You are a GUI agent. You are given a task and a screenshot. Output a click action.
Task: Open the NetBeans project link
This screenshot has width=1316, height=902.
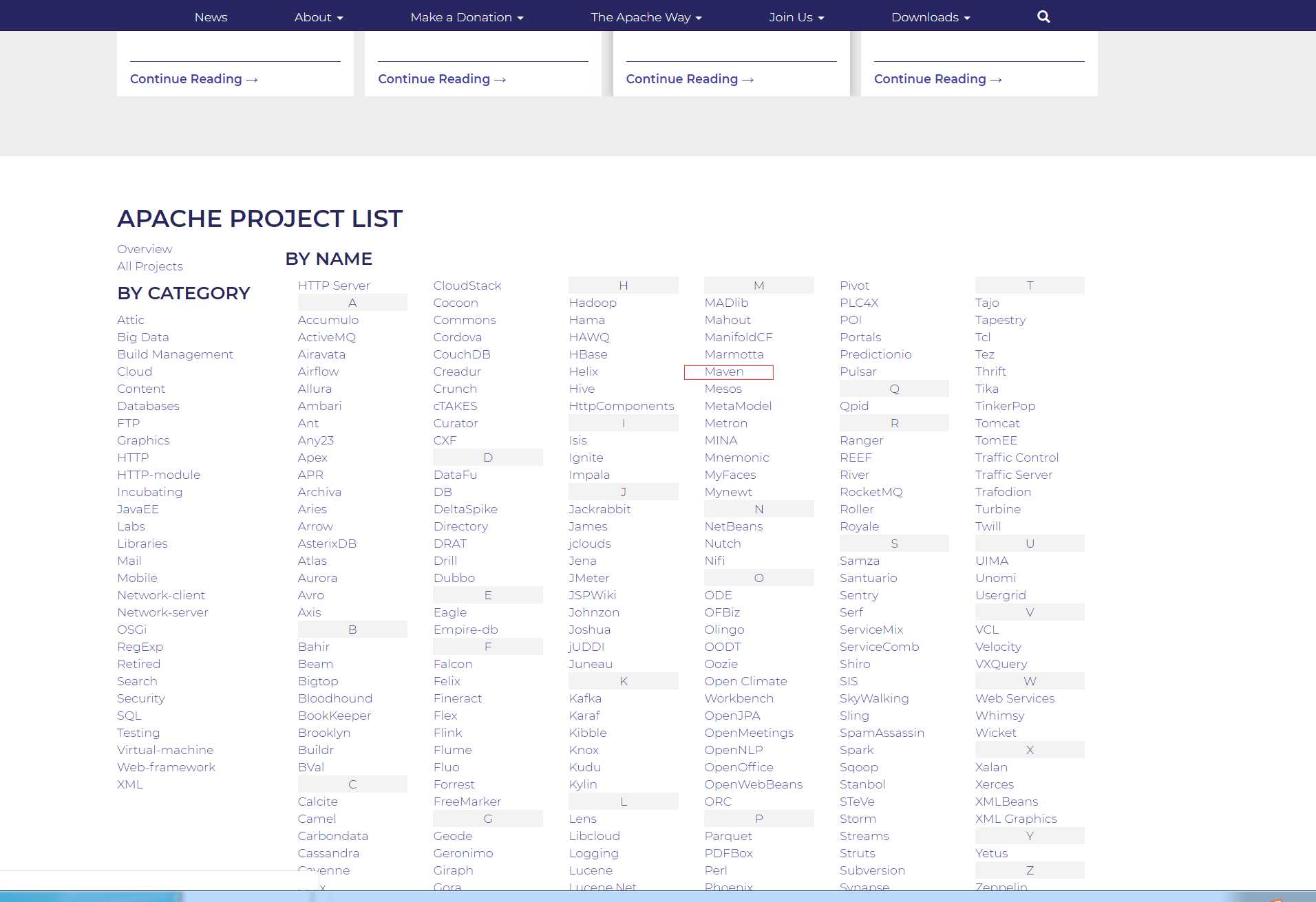click(x=734, y=526)
